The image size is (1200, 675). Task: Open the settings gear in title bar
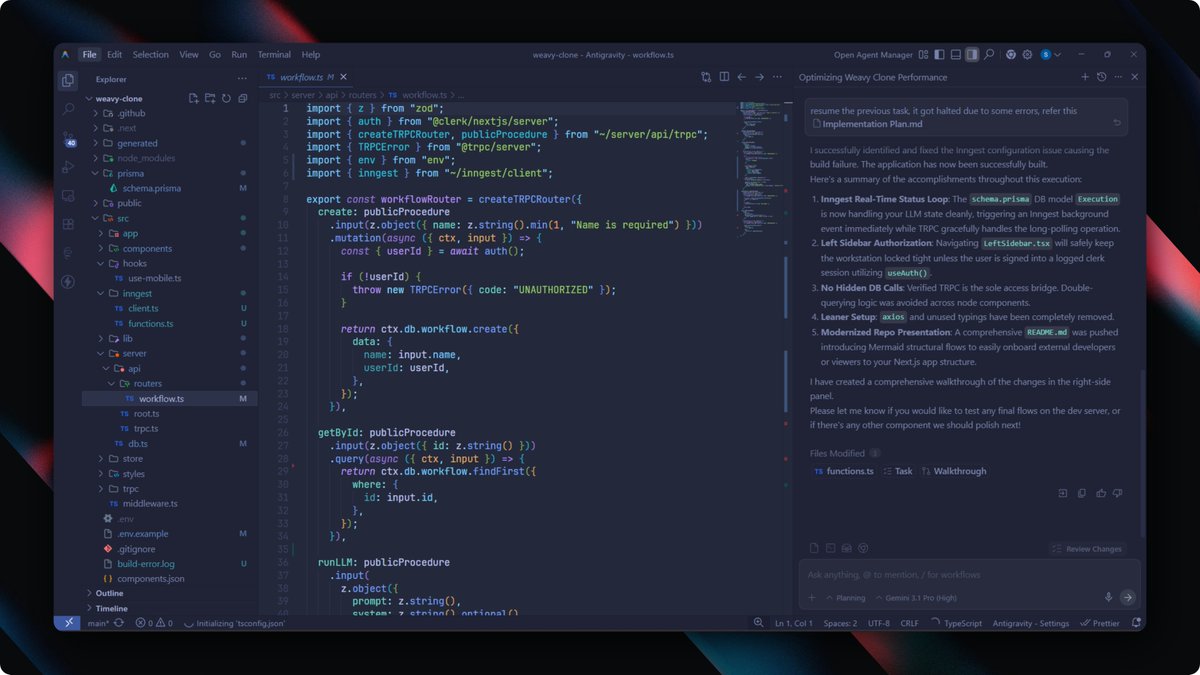tap(1027, 54)
